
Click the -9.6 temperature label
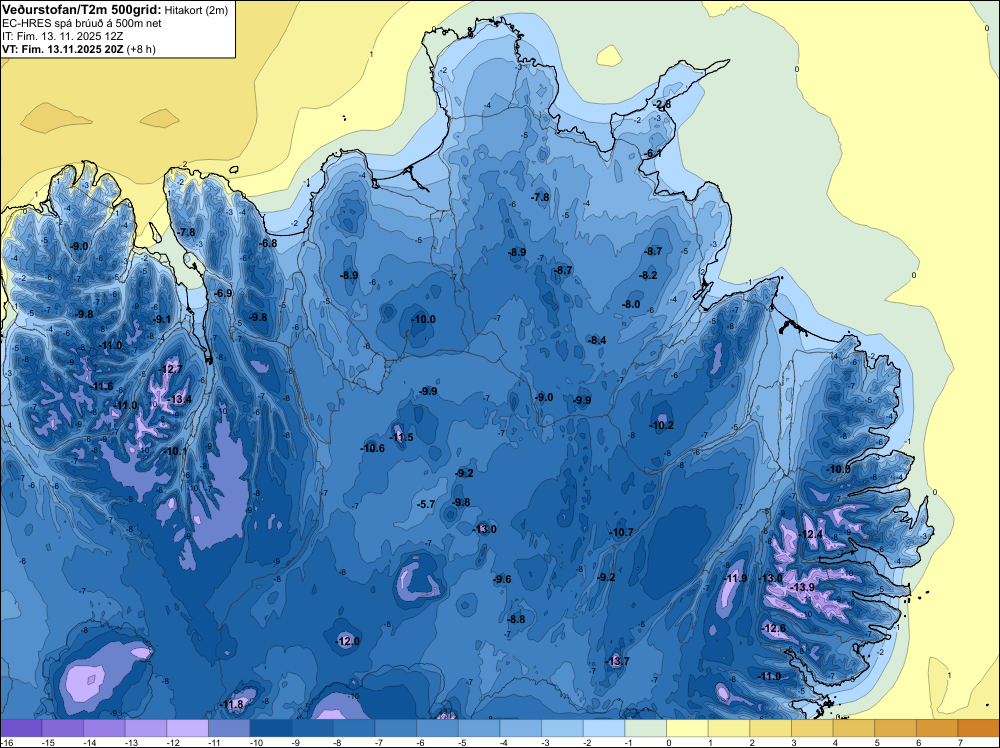[x=502, y=579]
